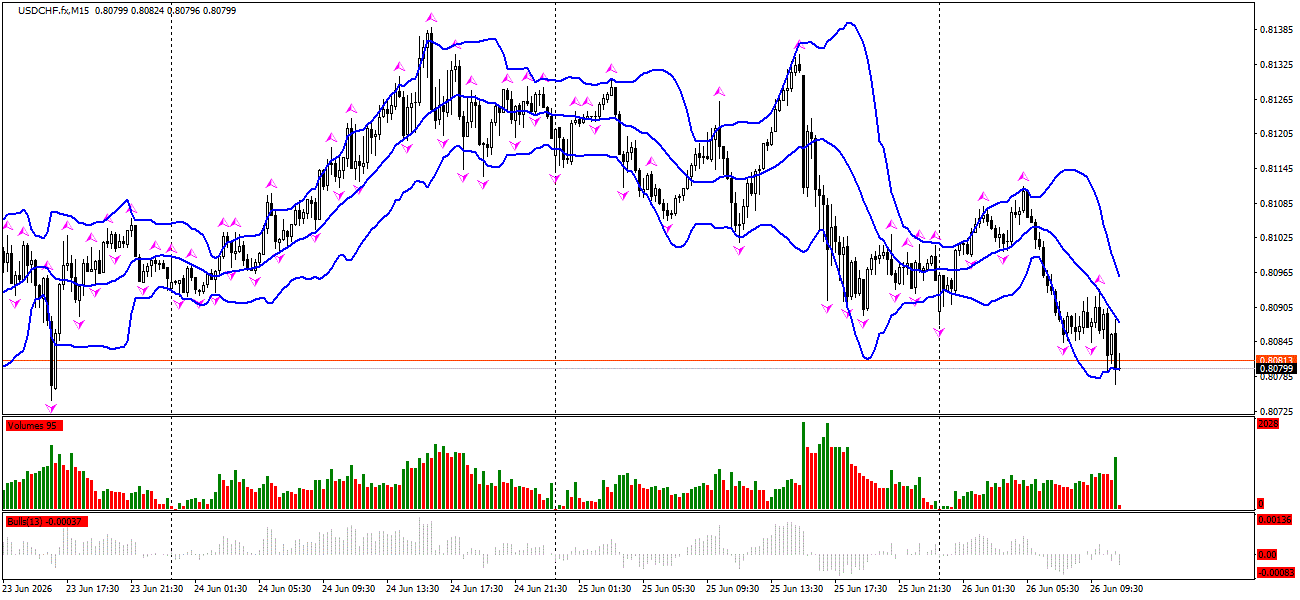The image size is (1300, 600).
Task: Click the 24 Jun 21:30 time label
Action: point(540,589)
